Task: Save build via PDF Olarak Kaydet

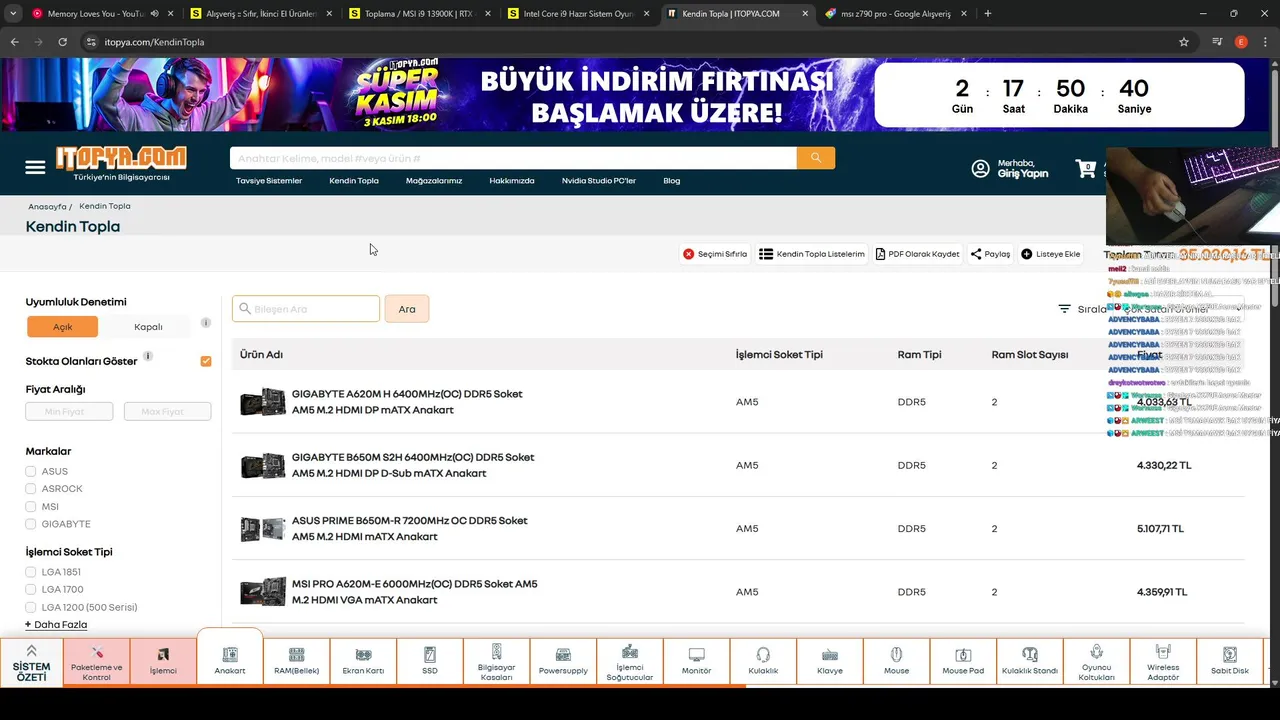Action: pos(918,254)
